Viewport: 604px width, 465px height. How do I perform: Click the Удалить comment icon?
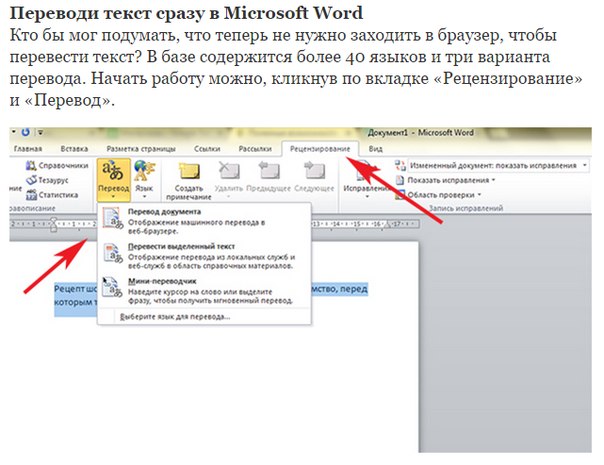tap(229, 171)
